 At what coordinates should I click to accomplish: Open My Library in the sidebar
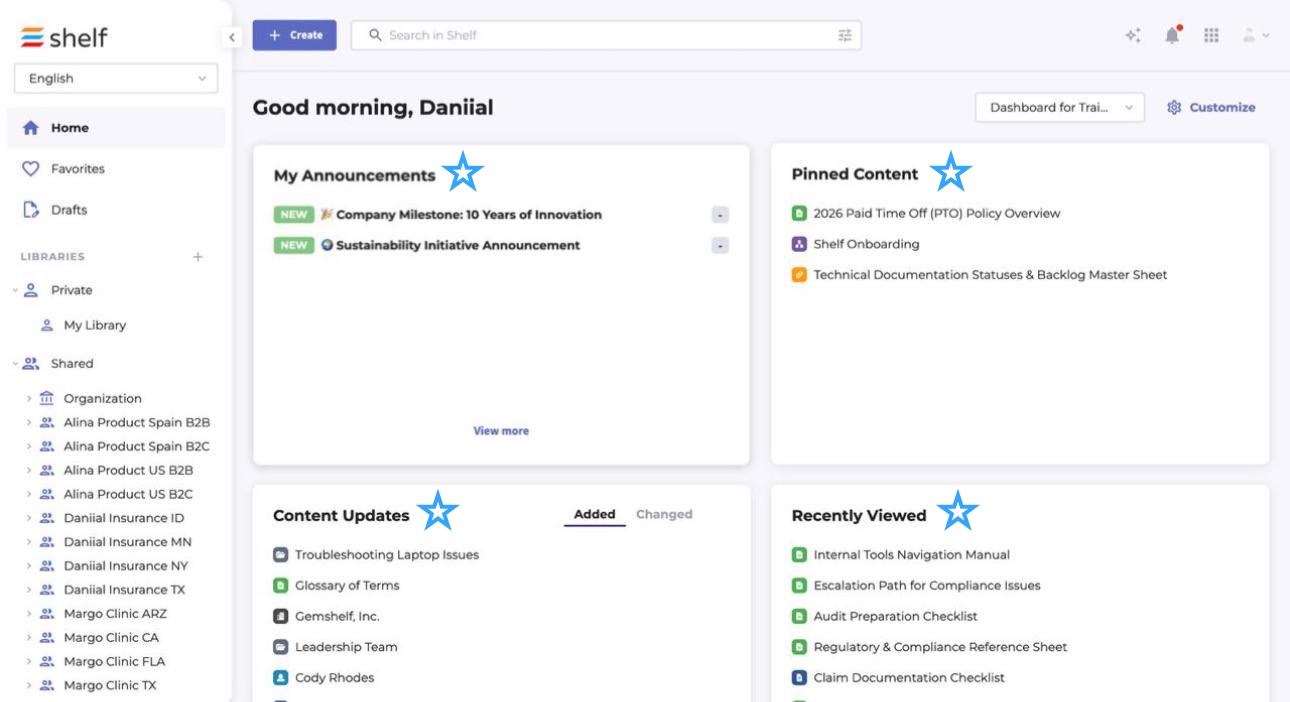point(95,326)
